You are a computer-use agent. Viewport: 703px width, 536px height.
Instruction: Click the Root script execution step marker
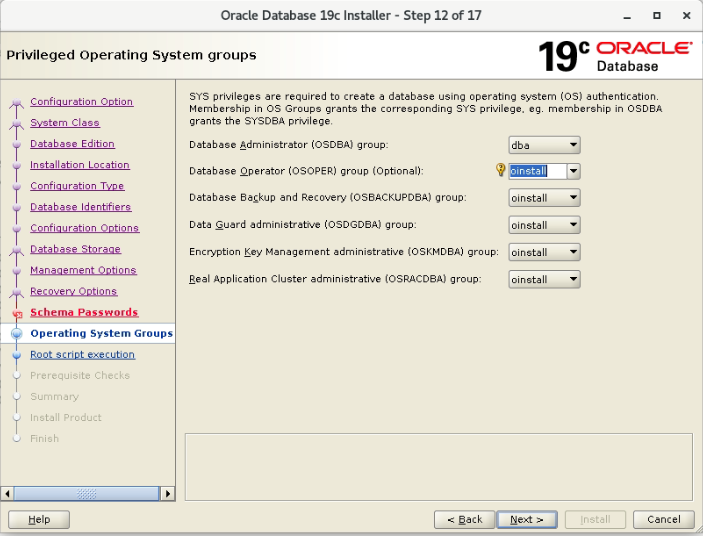[17, 355]
